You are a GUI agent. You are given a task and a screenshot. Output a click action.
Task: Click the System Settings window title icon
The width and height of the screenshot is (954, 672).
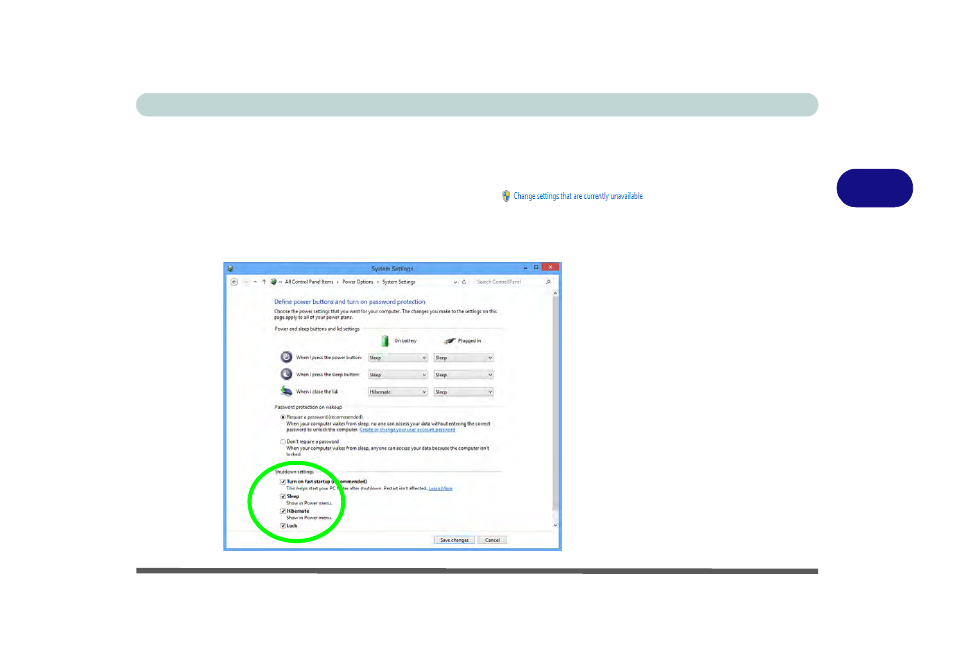coord(231,268)
